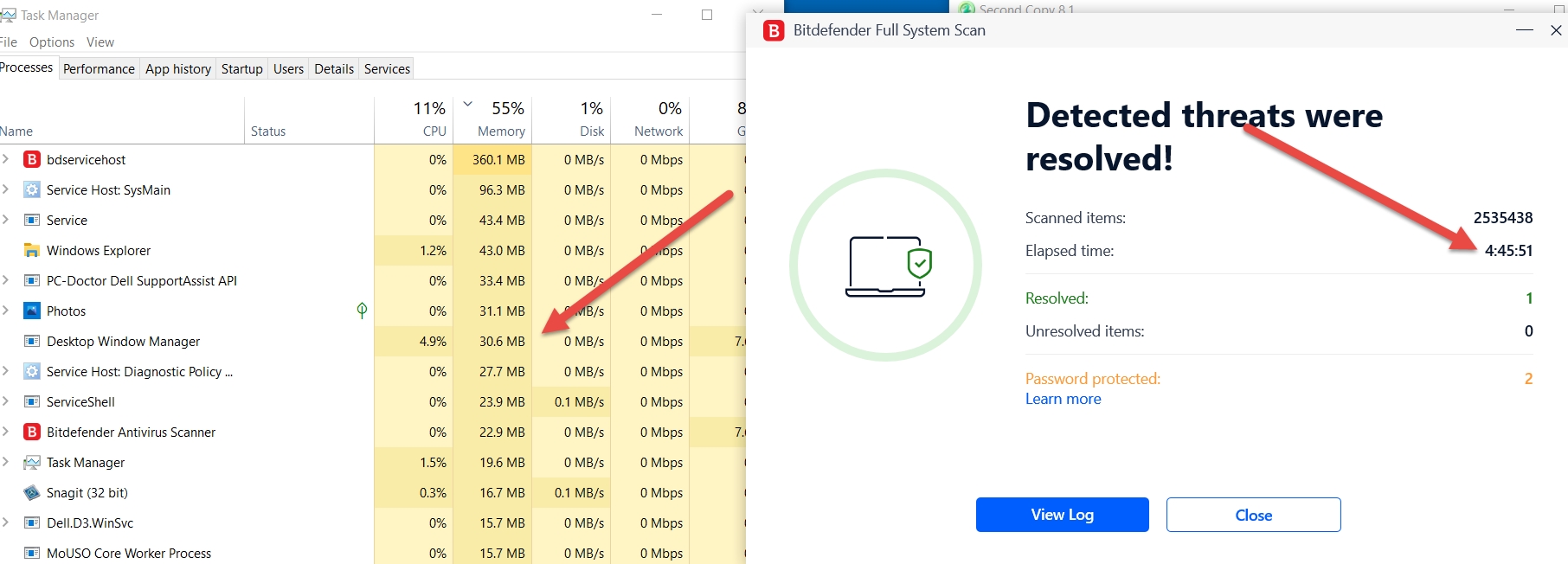Sort processes by the Network column header
This screenshot has height=564, width=1568.
coord(651,119)
